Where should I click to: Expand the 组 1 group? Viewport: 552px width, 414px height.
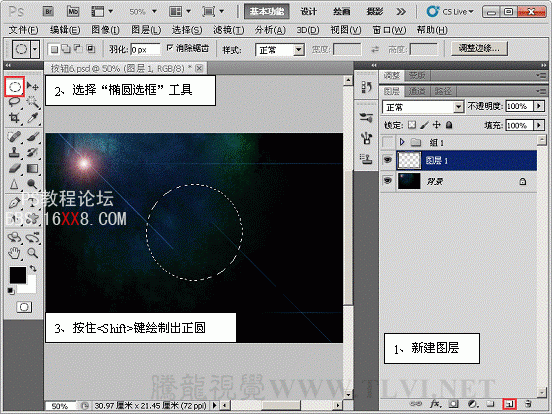click(x=402, y=142)
